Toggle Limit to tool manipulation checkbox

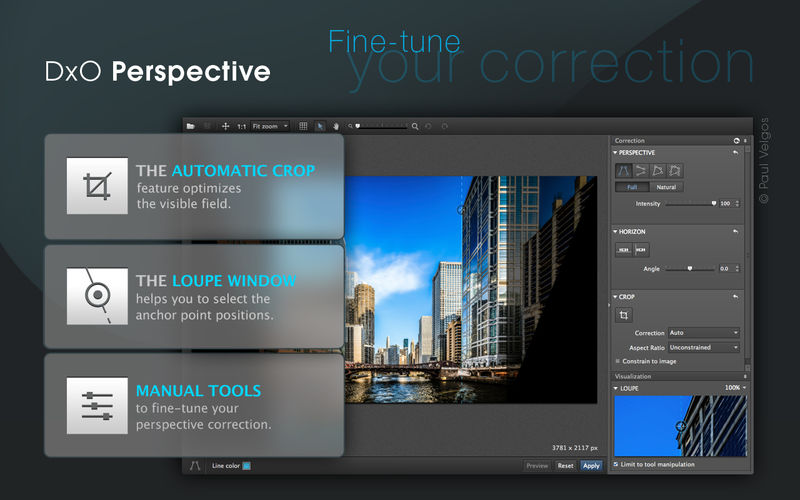point(616,464)
